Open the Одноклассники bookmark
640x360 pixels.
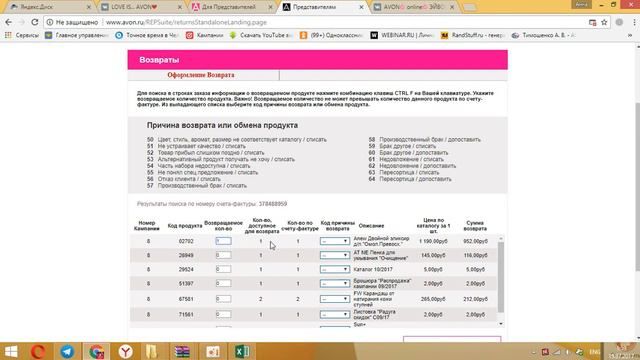[x=331, y=36]
